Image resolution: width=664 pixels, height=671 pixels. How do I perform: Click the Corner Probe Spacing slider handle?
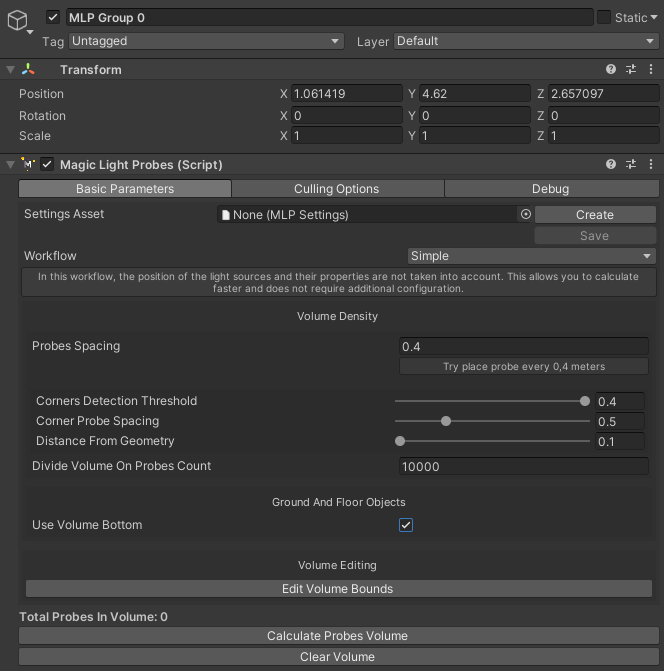point(446,421)
